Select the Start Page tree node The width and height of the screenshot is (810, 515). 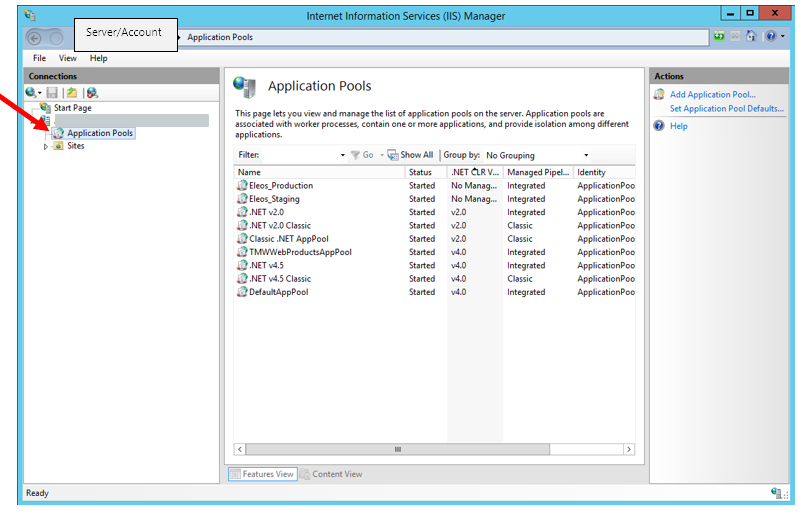click(x=73, y=108)
